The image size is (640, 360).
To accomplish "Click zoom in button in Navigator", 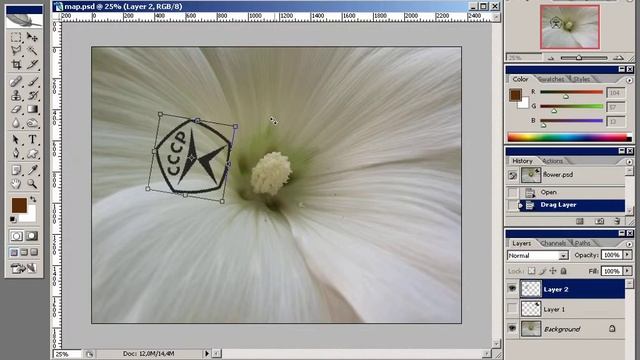I will tap(619, 58).
